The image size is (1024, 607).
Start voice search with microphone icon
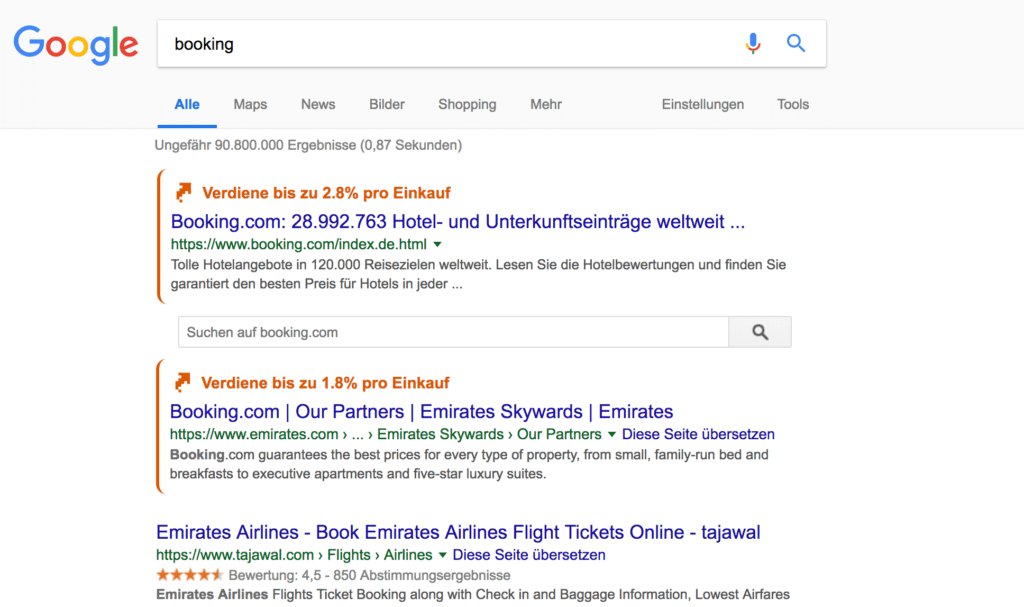753,44
